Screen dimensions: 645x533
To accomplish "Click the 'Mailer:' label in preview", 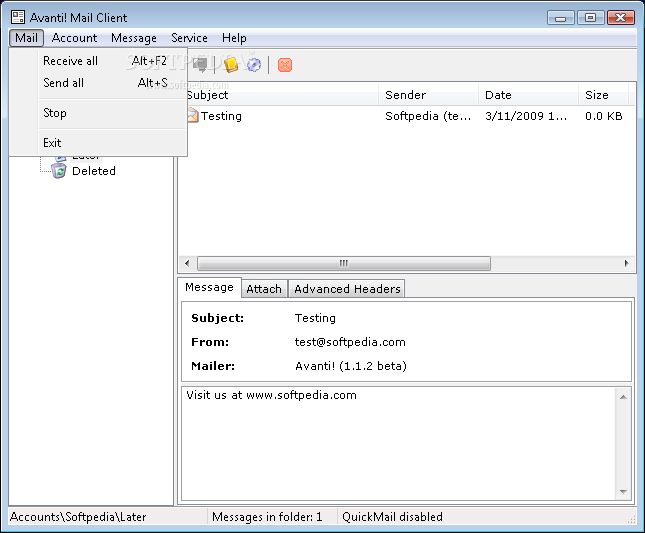I will [x=213, y=366].
